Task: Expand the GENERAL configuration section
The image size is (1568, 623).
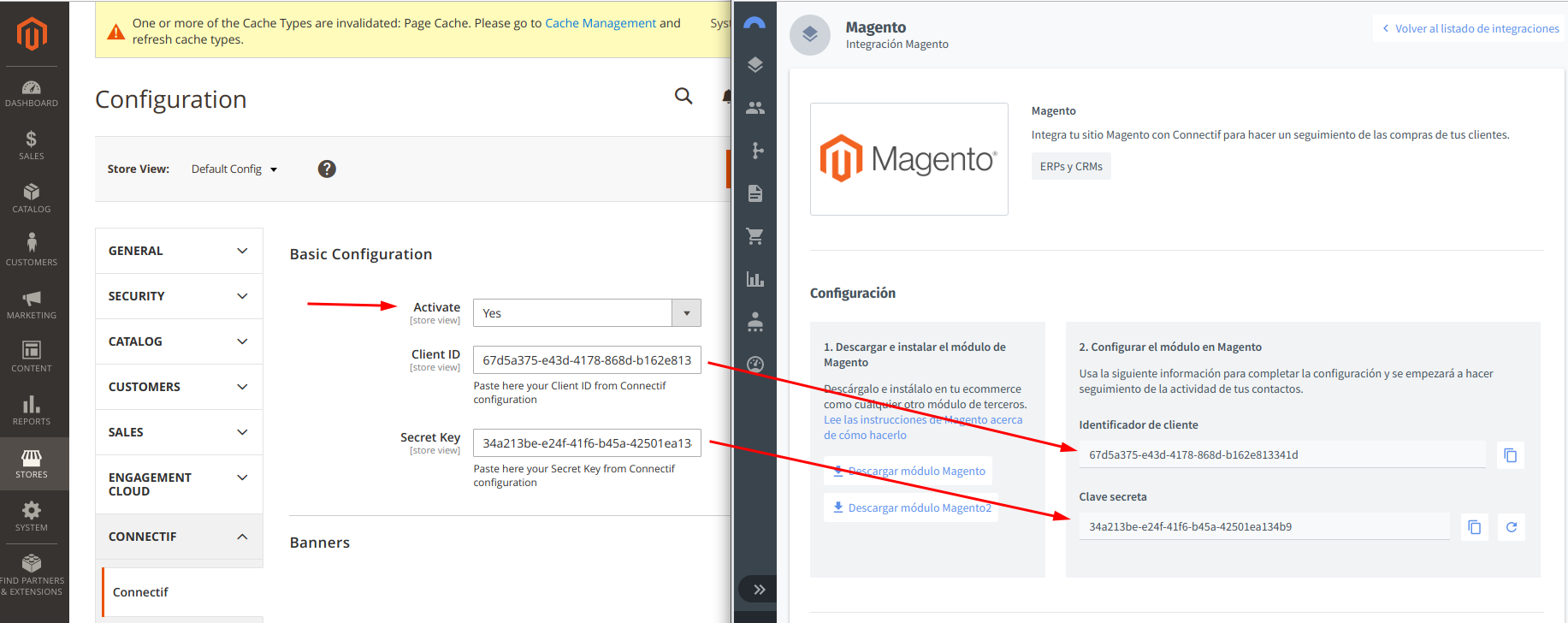Action: pos(179,251)
